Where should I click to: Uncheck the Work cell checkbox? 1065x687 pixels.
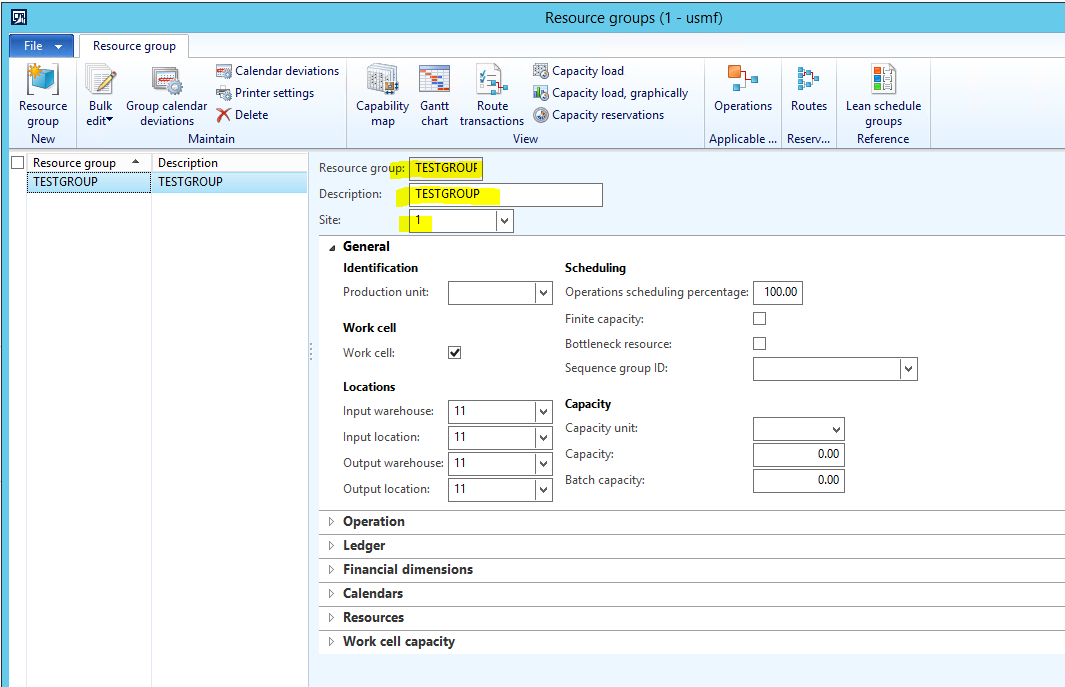click(454, 353)
